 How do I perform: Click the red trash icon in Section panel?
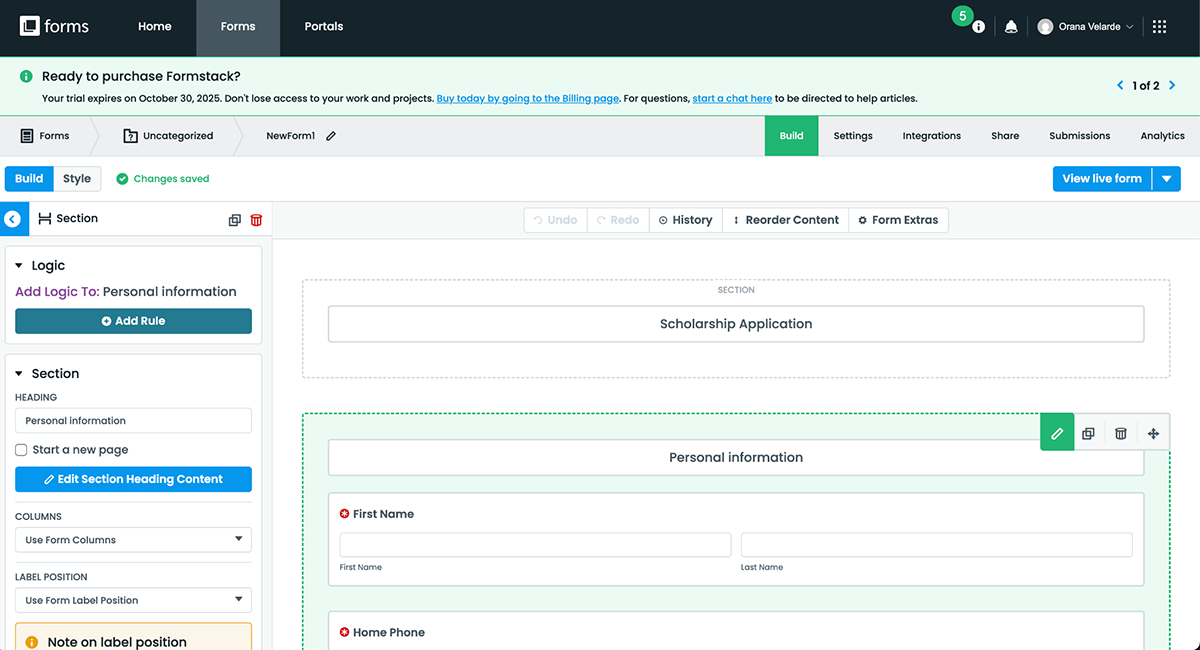coord(256,219)
